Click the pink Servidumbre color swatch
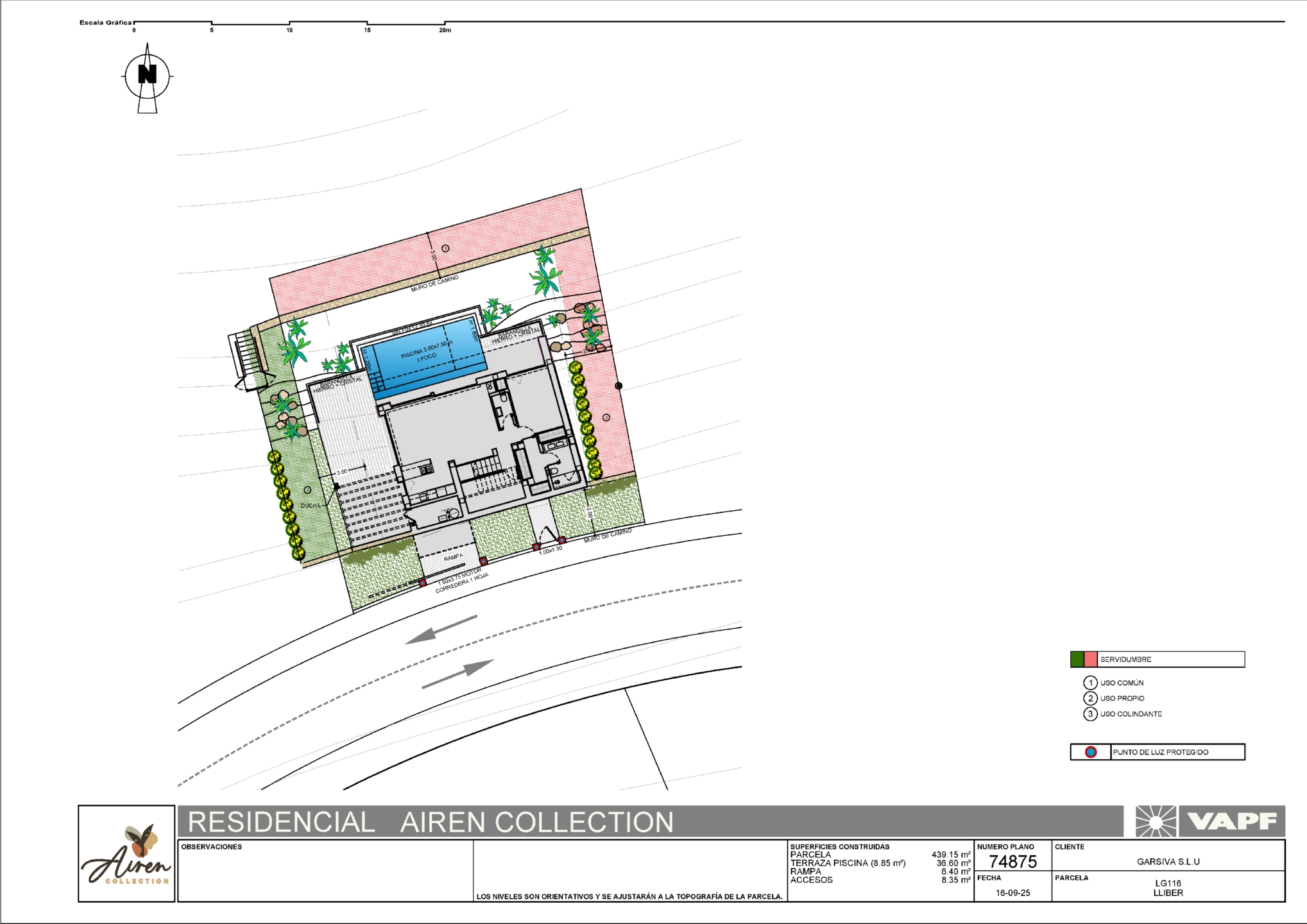Image resolution: width=1307 pixels, height=924 pixels. (1090, 660)
